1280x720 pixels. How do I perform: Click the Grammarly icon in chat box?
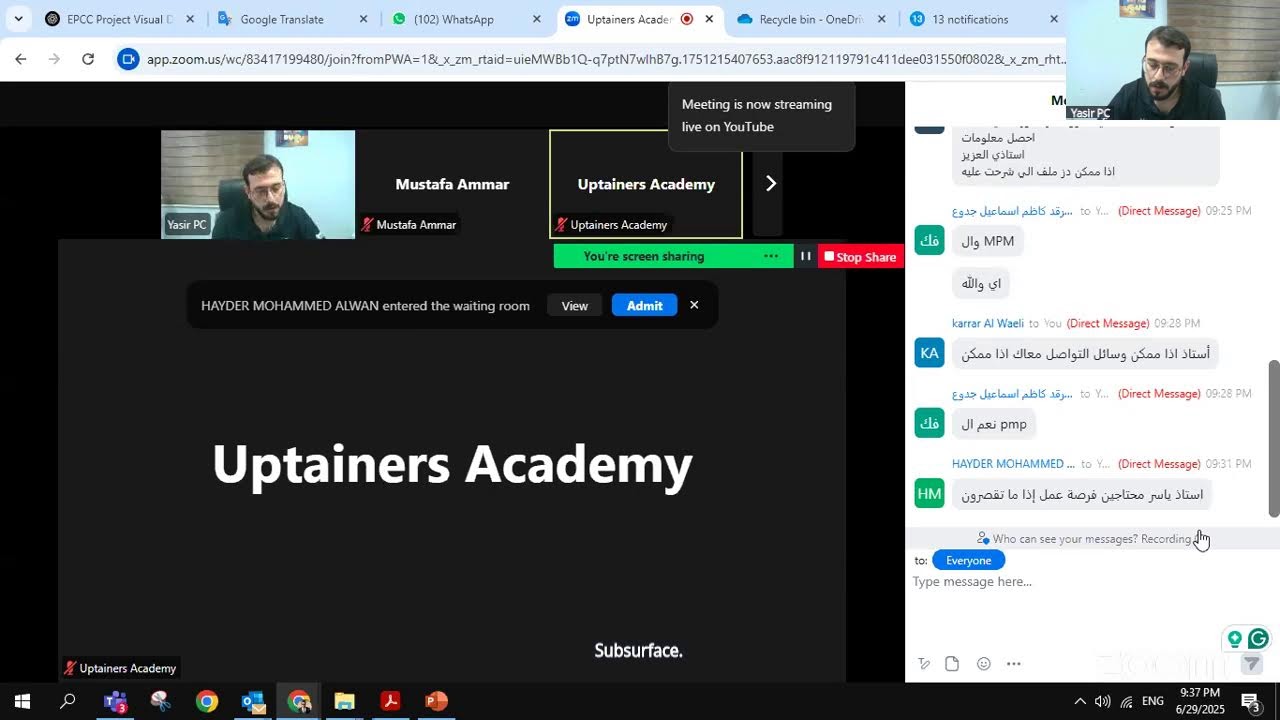point(1258,638)
